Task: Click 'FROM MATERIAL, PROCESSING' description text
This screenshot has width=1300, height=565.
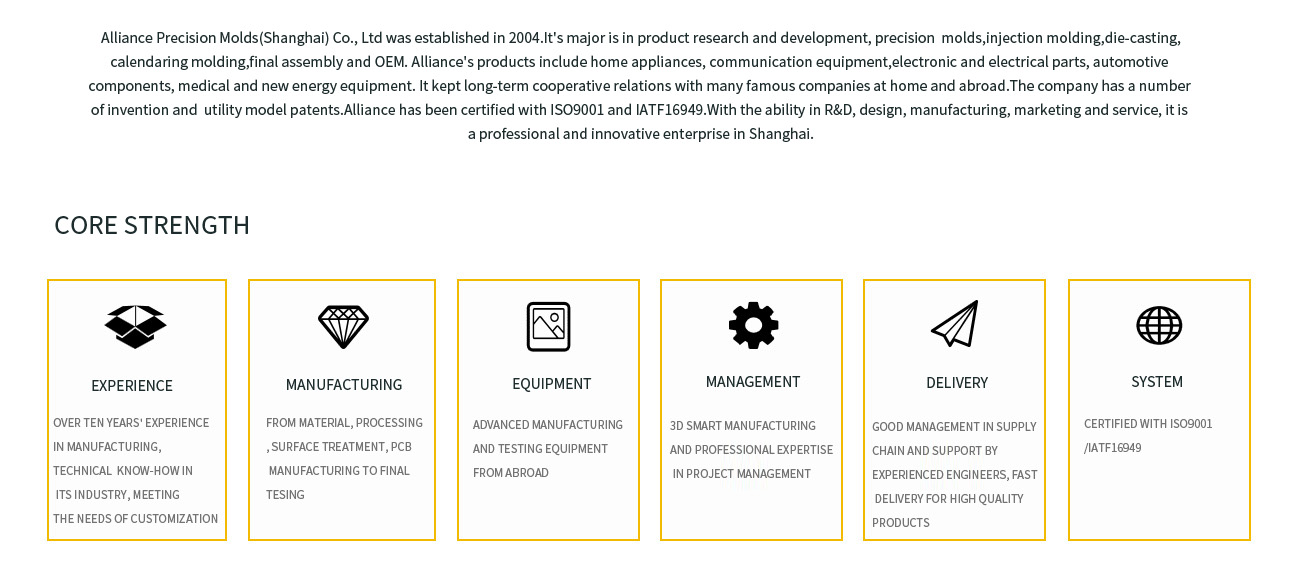Action: point(344,423)
